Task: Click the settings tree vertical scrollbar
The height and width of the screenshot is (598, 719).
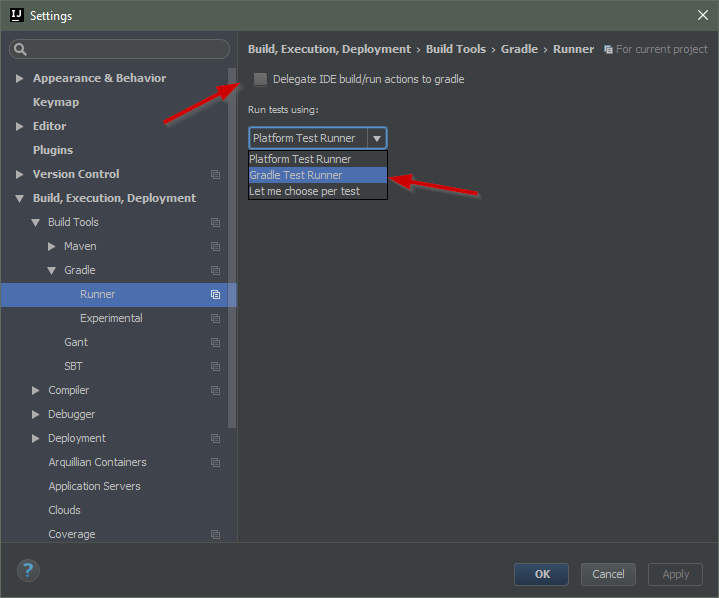Action: pos(232,248)
